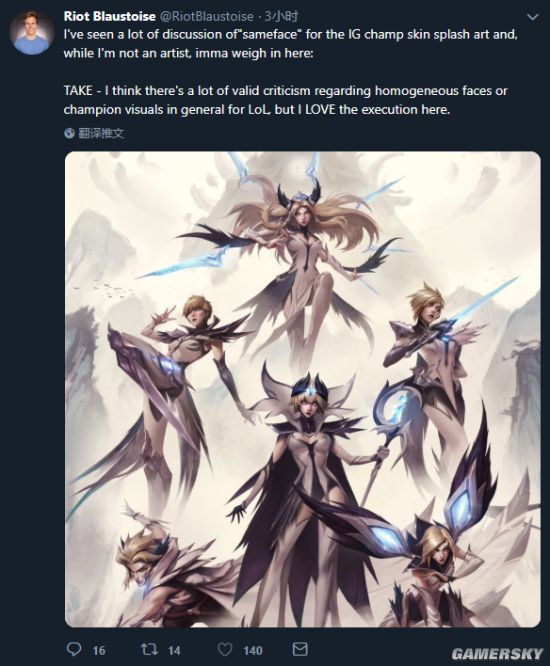Click the 3小时 timestamp
The width and height of the screenshot is (550, 666).
pos(281,16)
